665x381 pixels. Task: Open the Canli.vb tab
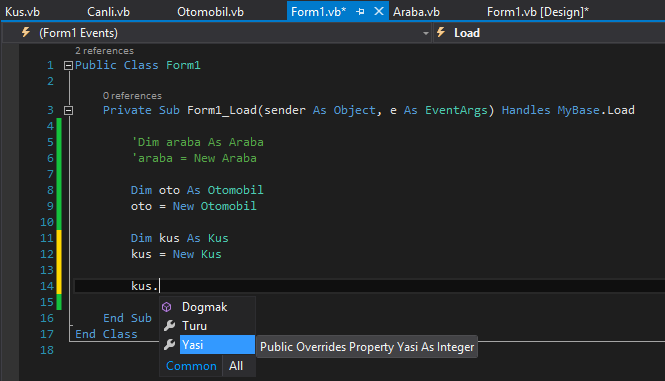(108, 12)
